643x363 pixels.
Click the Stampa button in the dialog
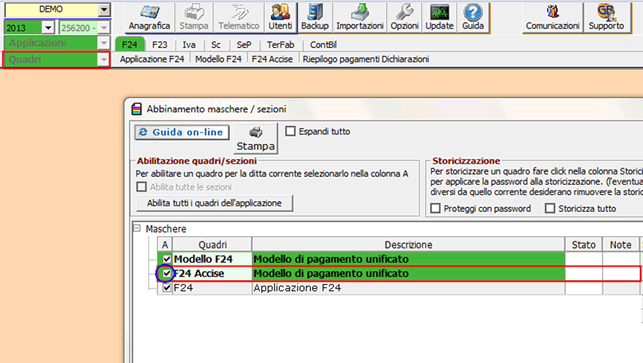point(255,139)
